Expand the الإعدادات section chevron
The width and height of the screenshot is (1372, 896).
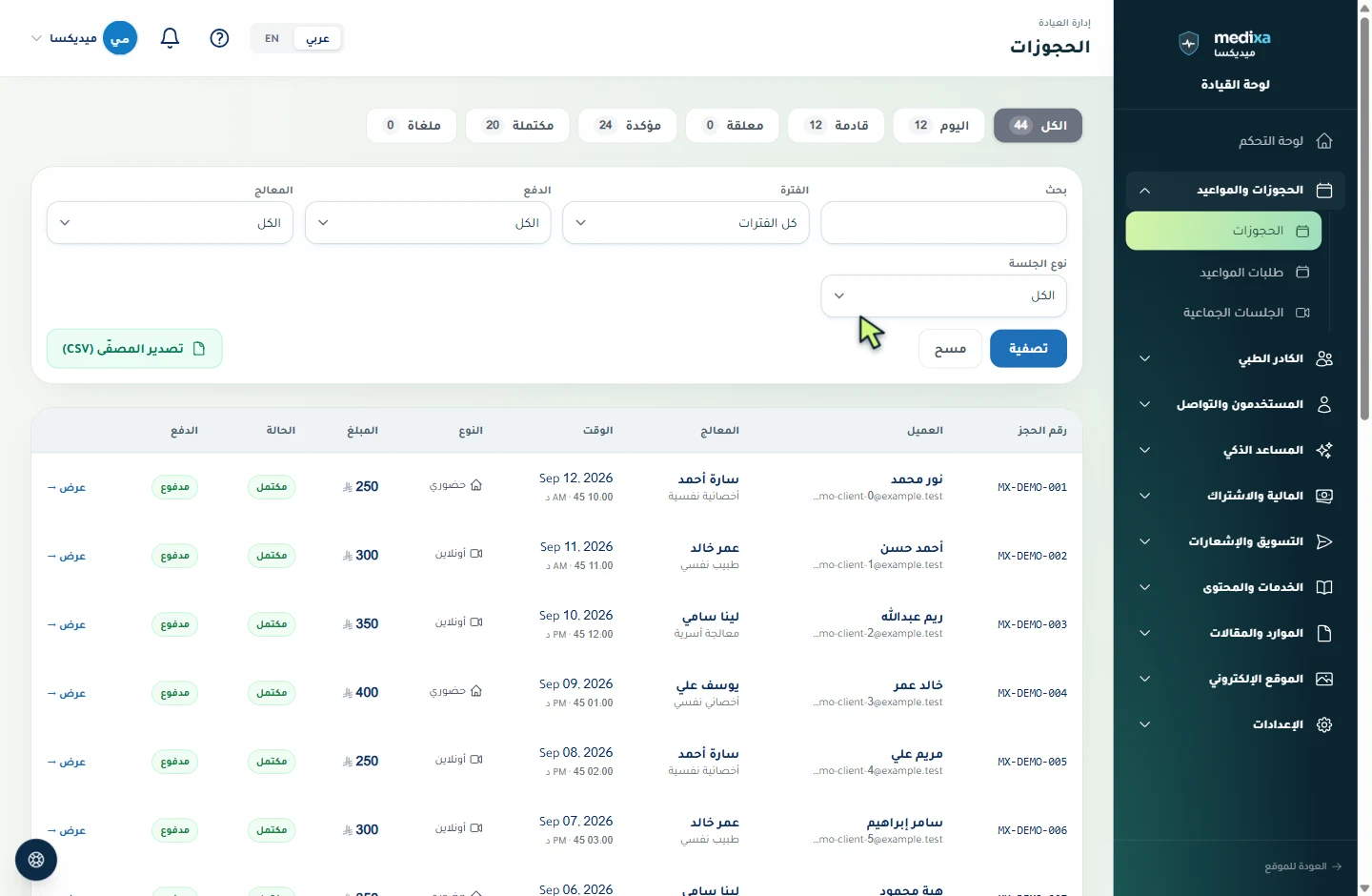tap(1145, 724)
